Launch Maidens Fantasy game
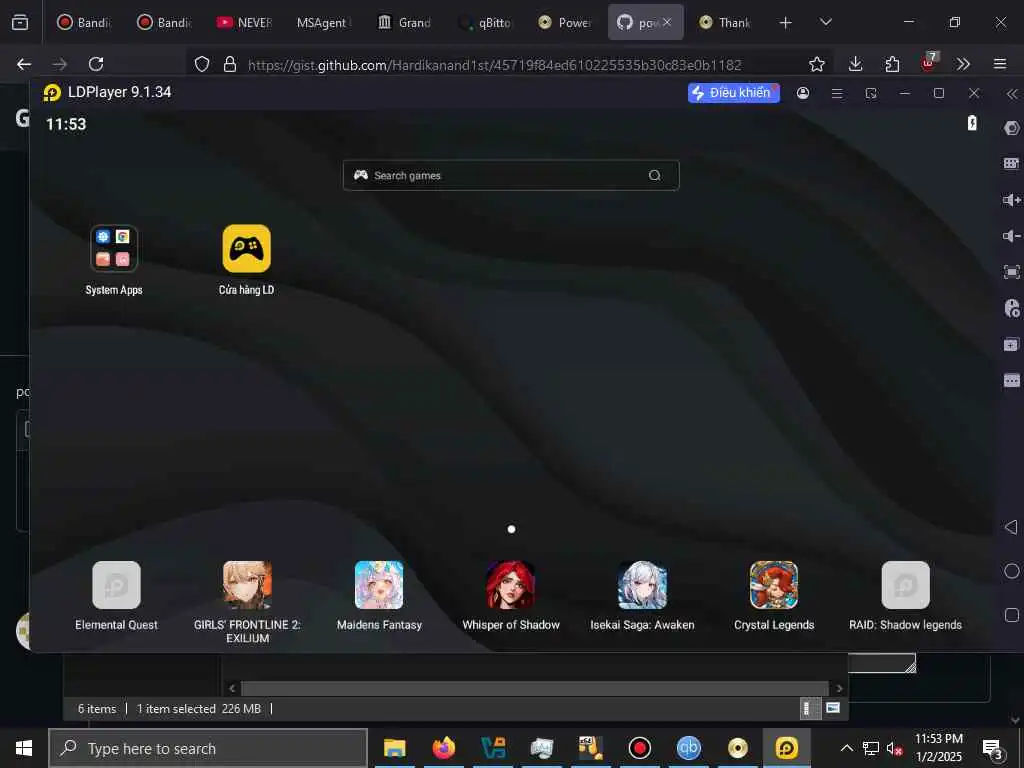 pyautogui.click(x=379, y=585)
